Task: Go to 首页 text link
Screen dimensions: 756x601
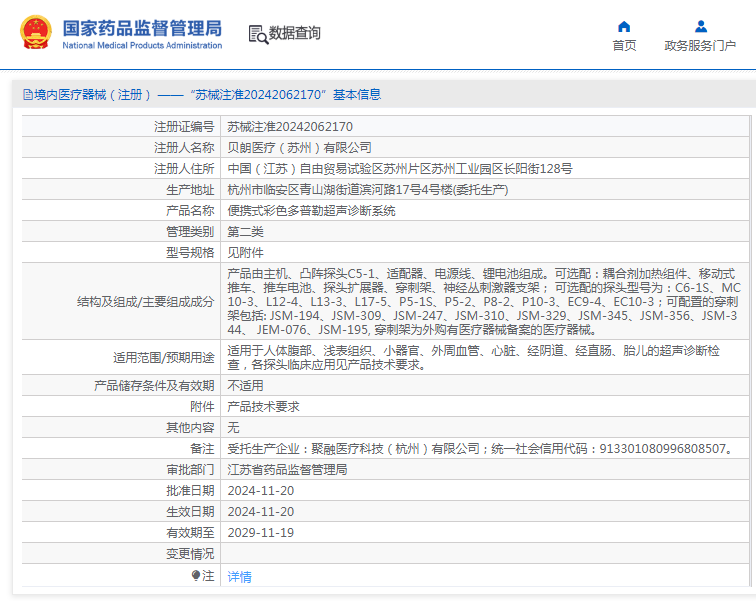Action: click(624, 46)
